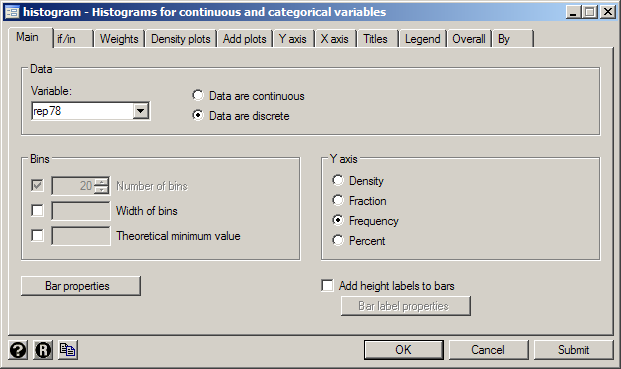Open the Variable dropdown arrow
The image size is (621, 369).
coord(141,111)
